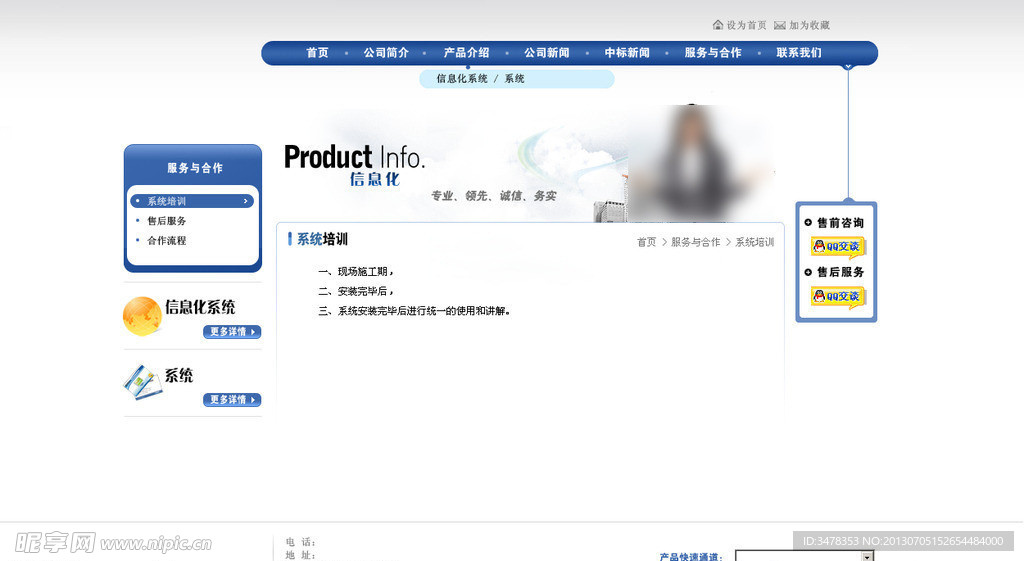Click the bullet icon next to 售后服务
This screenshot has height=561, width=1024.
tap(808, 272)
